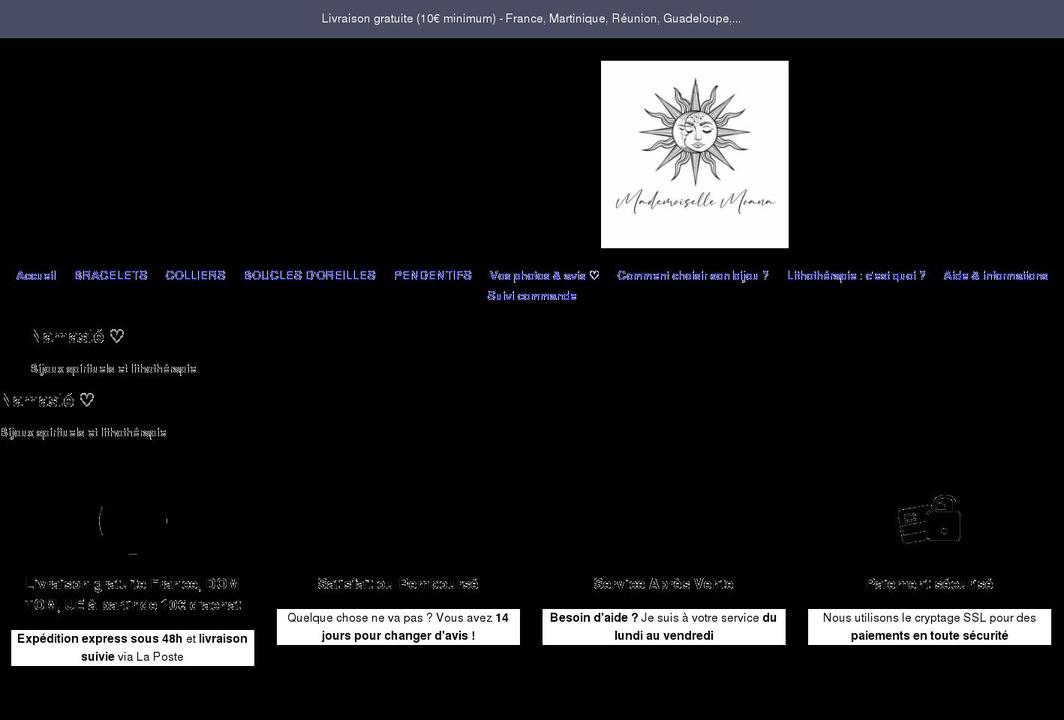Click Paiement sécurisé heading
This screenshot has width=1064, height=720.
coord(930,584)
